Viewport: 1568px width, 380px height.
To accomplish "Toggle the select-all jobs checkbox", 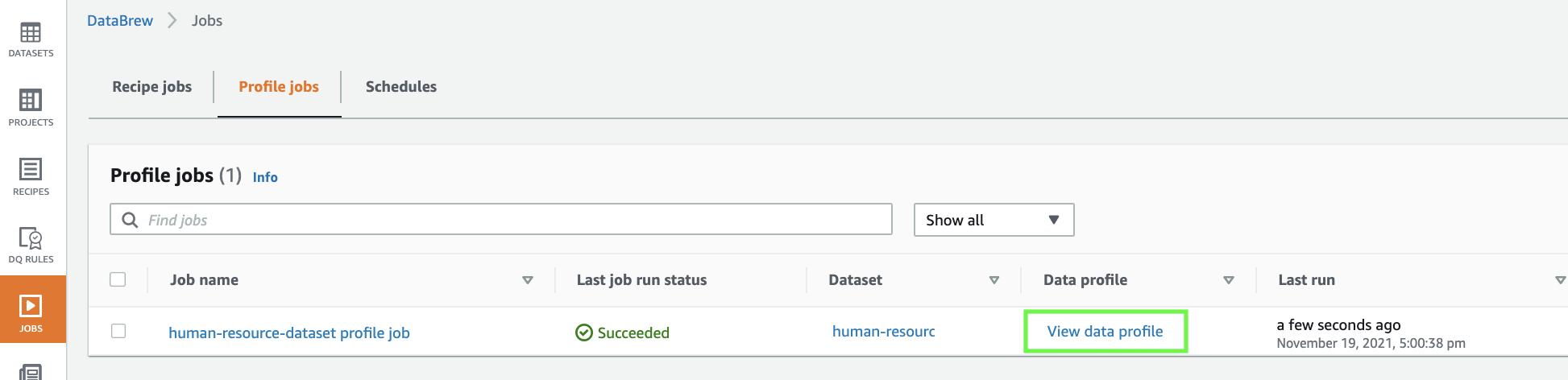I will point(118,279).
